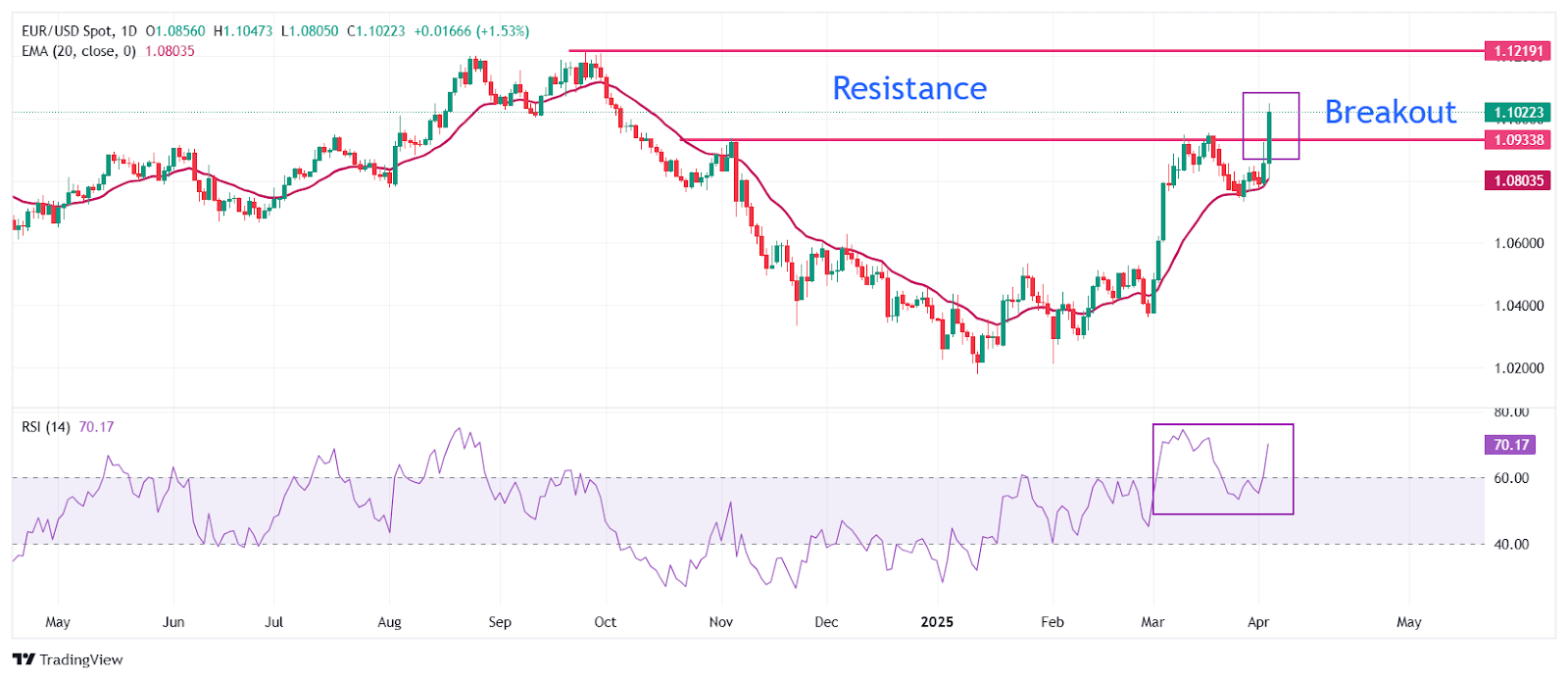Click the purple 70.17 RSI value label

(1510, 445)
